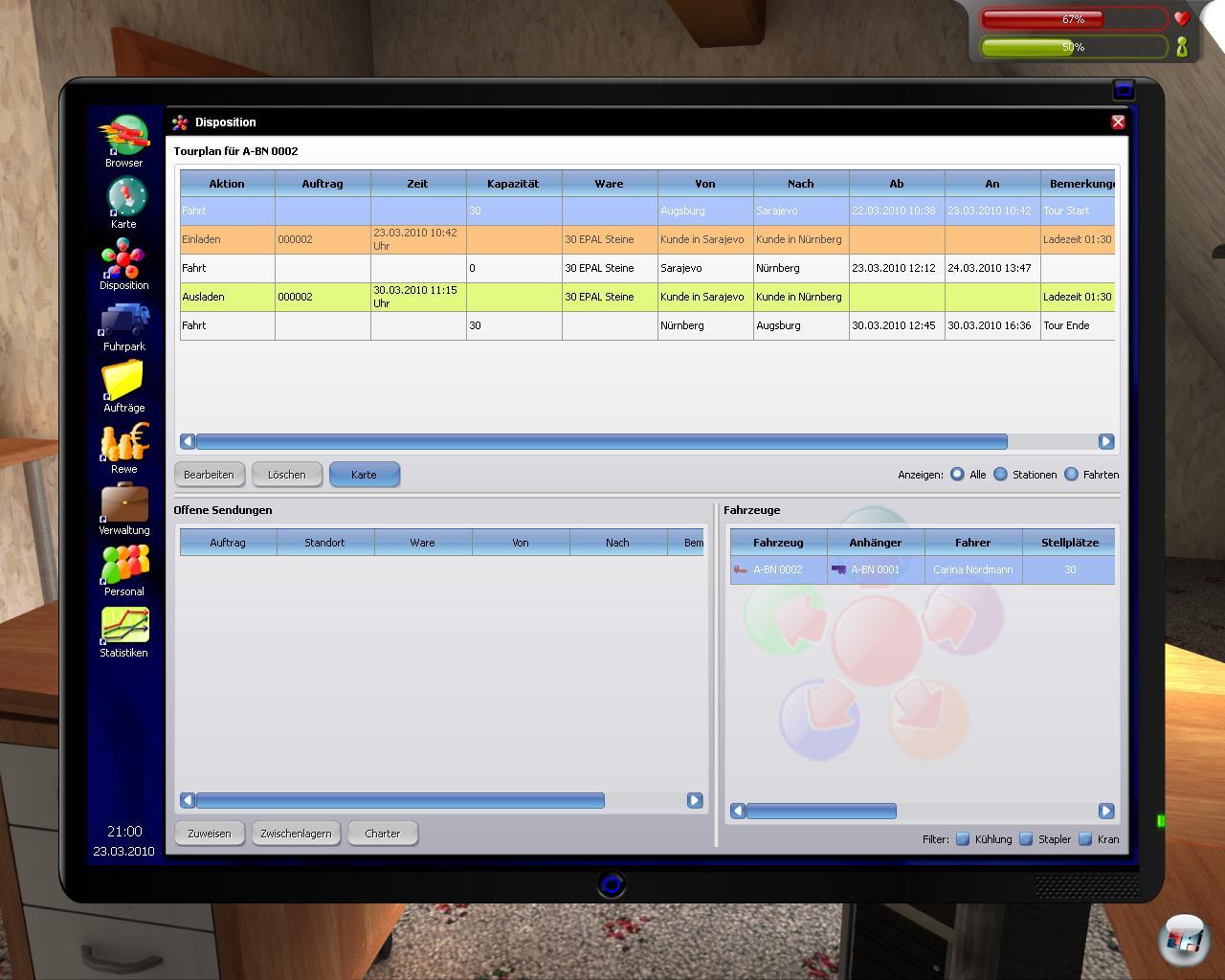This screenshot has height=980, width=1225.
Task: Enable the Kühlung filter checkbox
Action: click(963, 839)
